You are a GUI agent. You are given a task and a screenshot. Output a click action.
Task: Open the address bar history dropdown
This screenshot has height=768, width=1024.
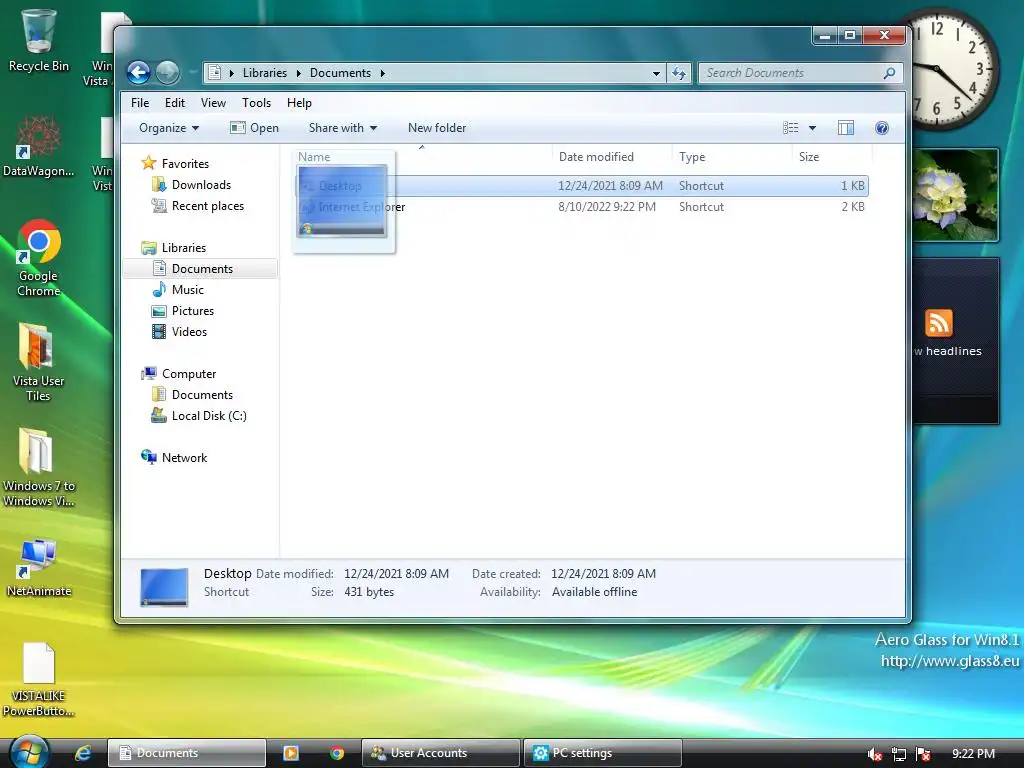click(656, 74)
